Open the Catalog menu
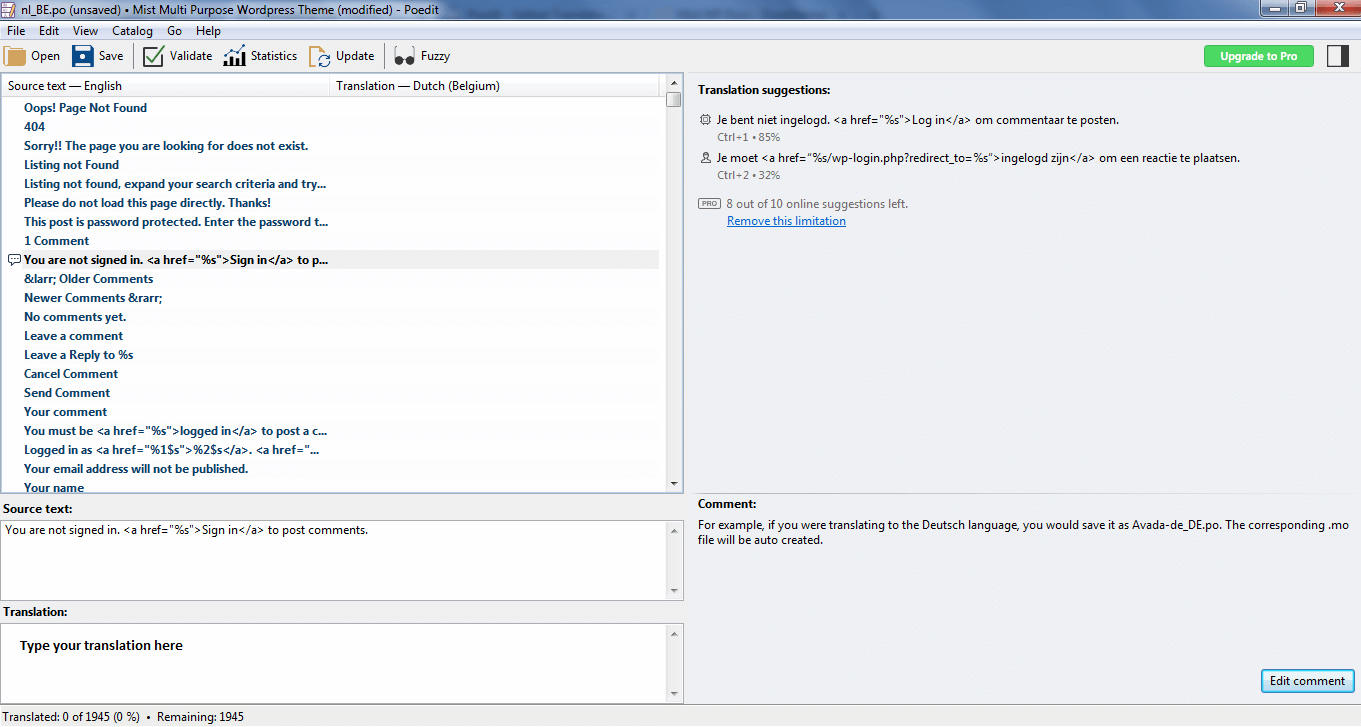This screenshot has height=727, width=1361. coord(132,31)
